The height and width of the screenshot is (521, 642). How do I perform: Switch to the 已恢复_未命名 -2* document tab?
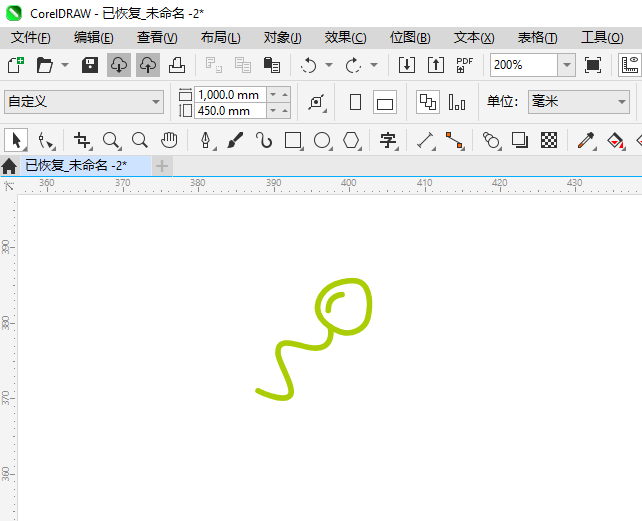click(x=86, y=166)
